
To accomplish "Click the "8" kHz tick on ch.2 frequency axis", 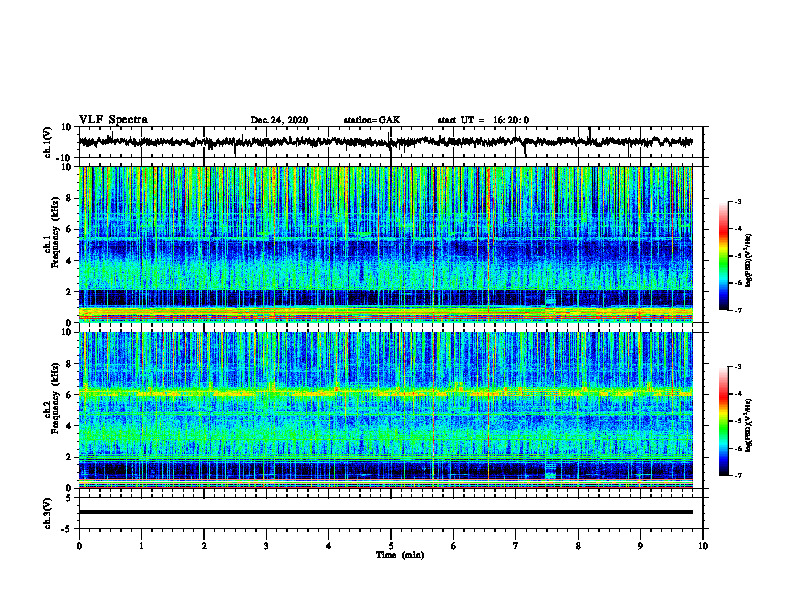I will [x=69, y=364].
